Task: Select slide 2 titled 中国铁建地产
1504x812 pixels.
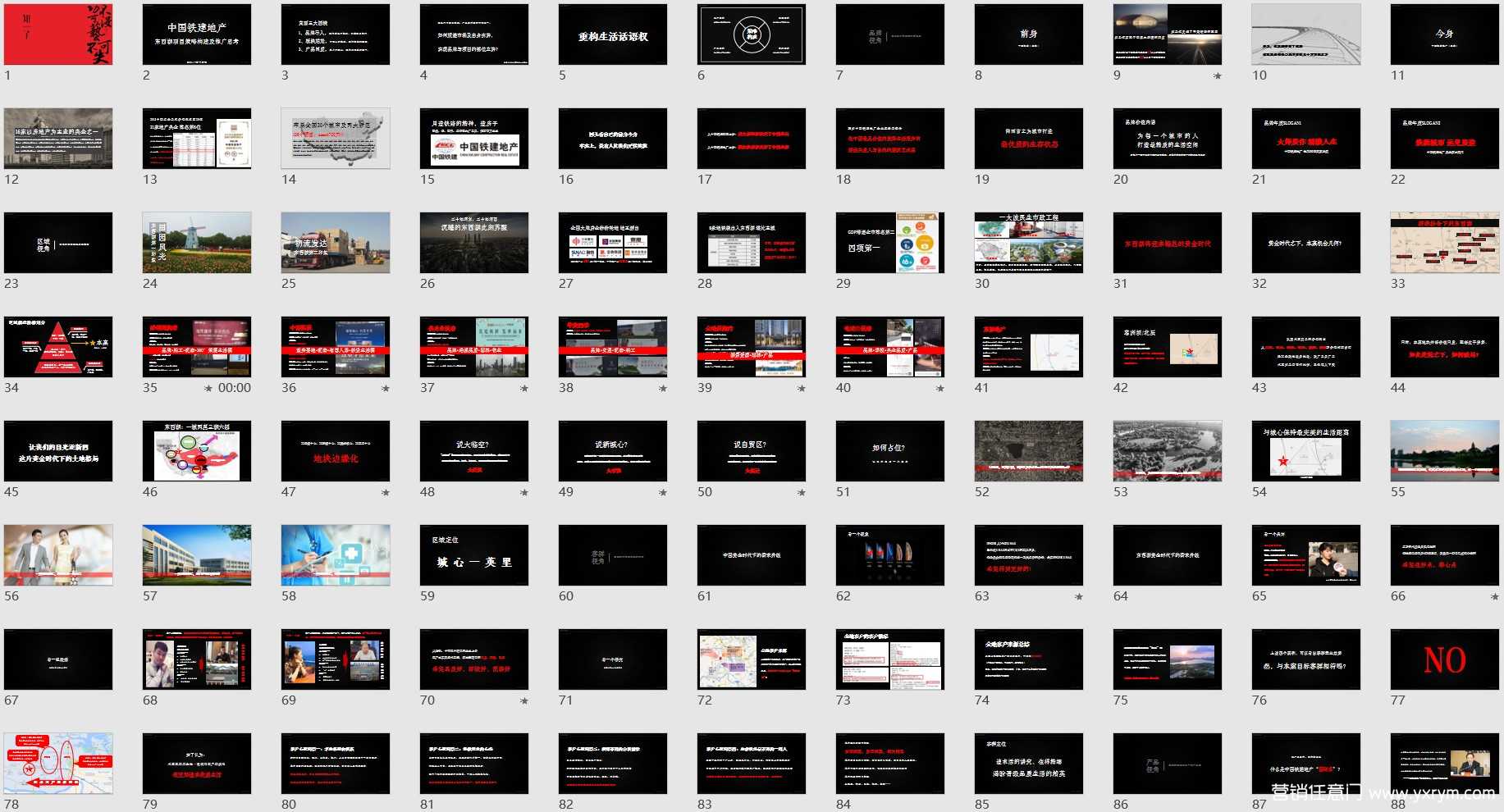Action: [197, 34]
